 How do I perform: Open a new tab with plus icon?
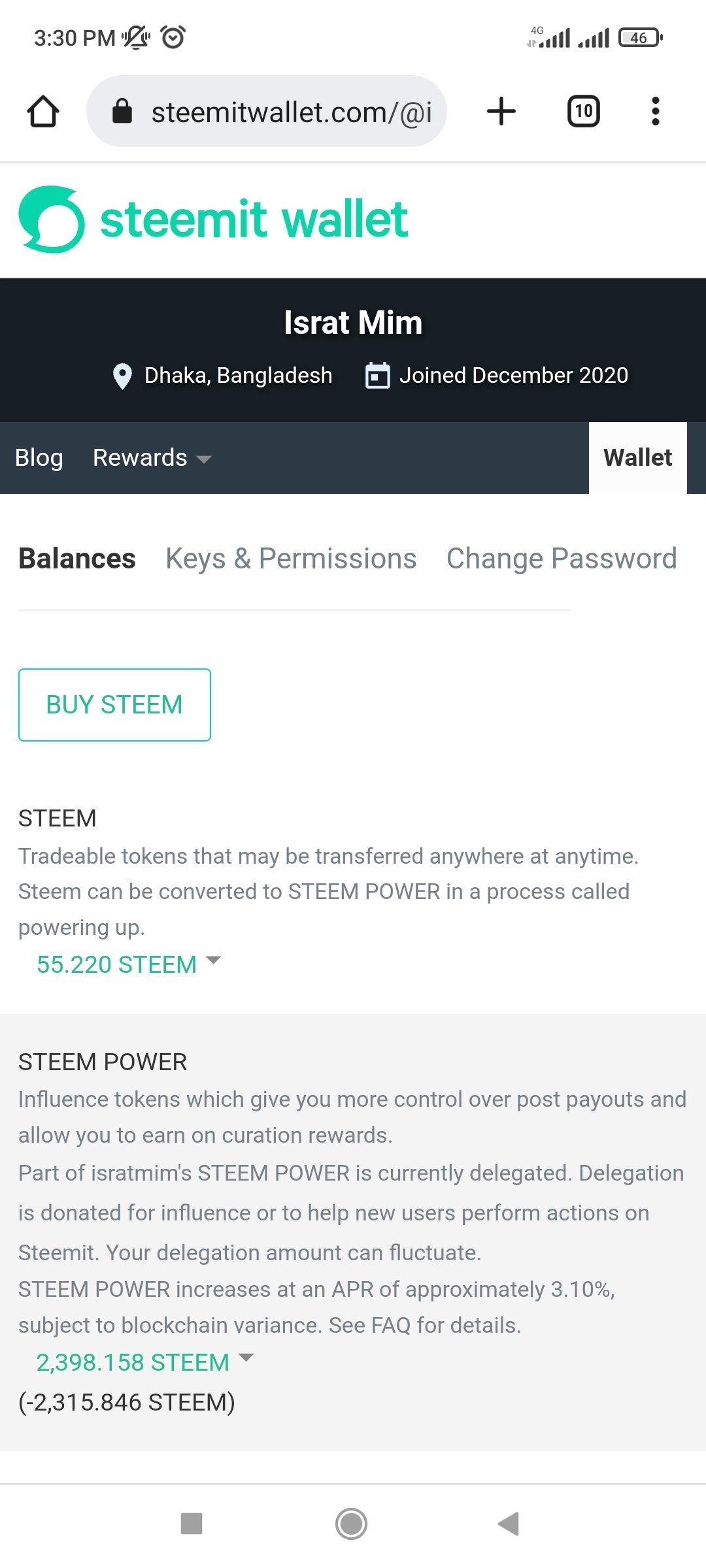point(501,111)
